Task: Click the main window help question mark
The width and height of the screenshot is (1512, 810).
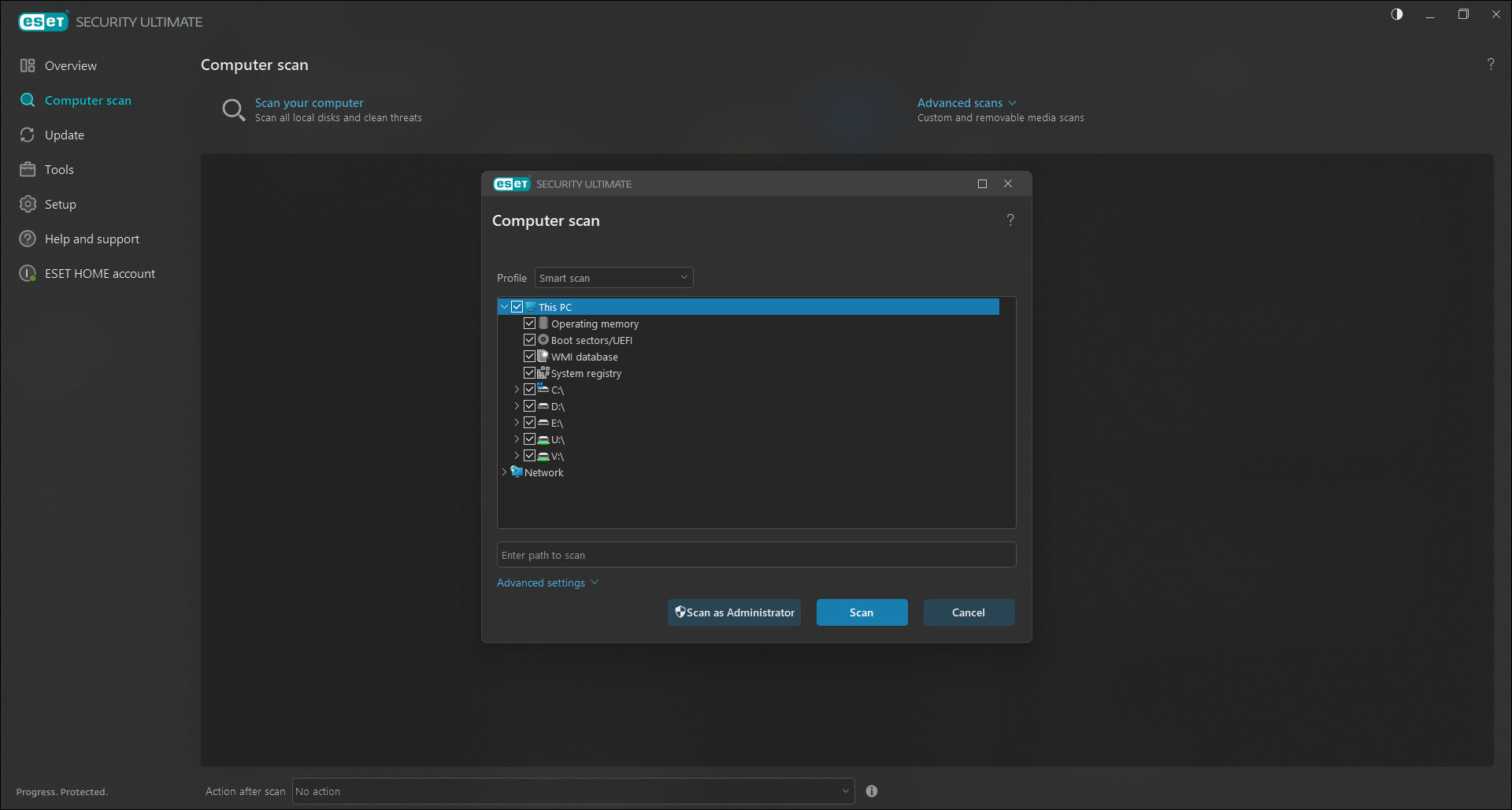Action: click(1490, 65)
